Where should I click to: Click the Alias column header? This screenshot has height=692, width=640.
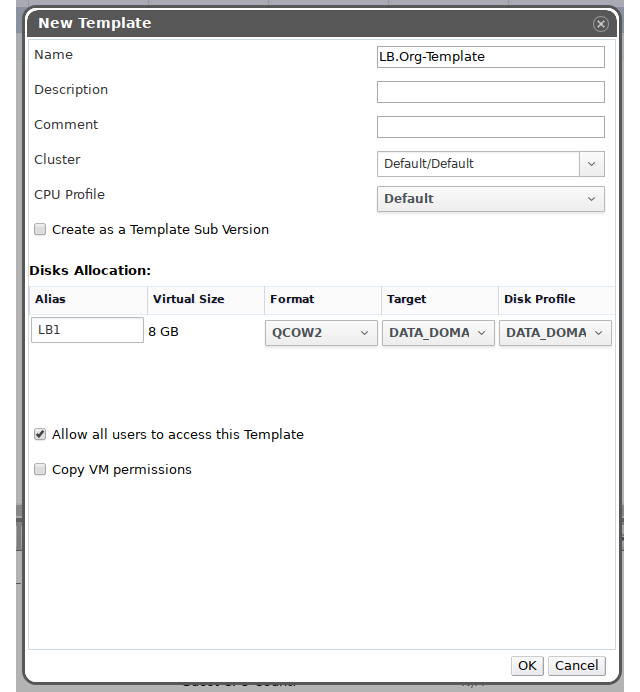click(x=50, y=299)
